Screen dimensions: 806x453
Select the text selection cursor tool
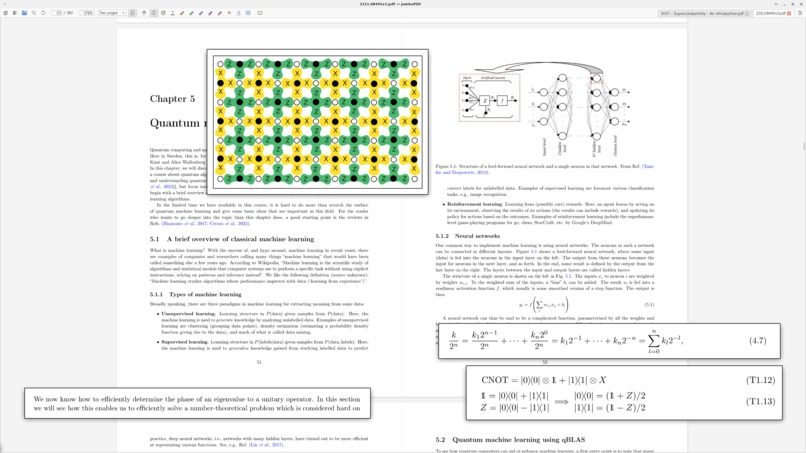(x=154, y=13)
